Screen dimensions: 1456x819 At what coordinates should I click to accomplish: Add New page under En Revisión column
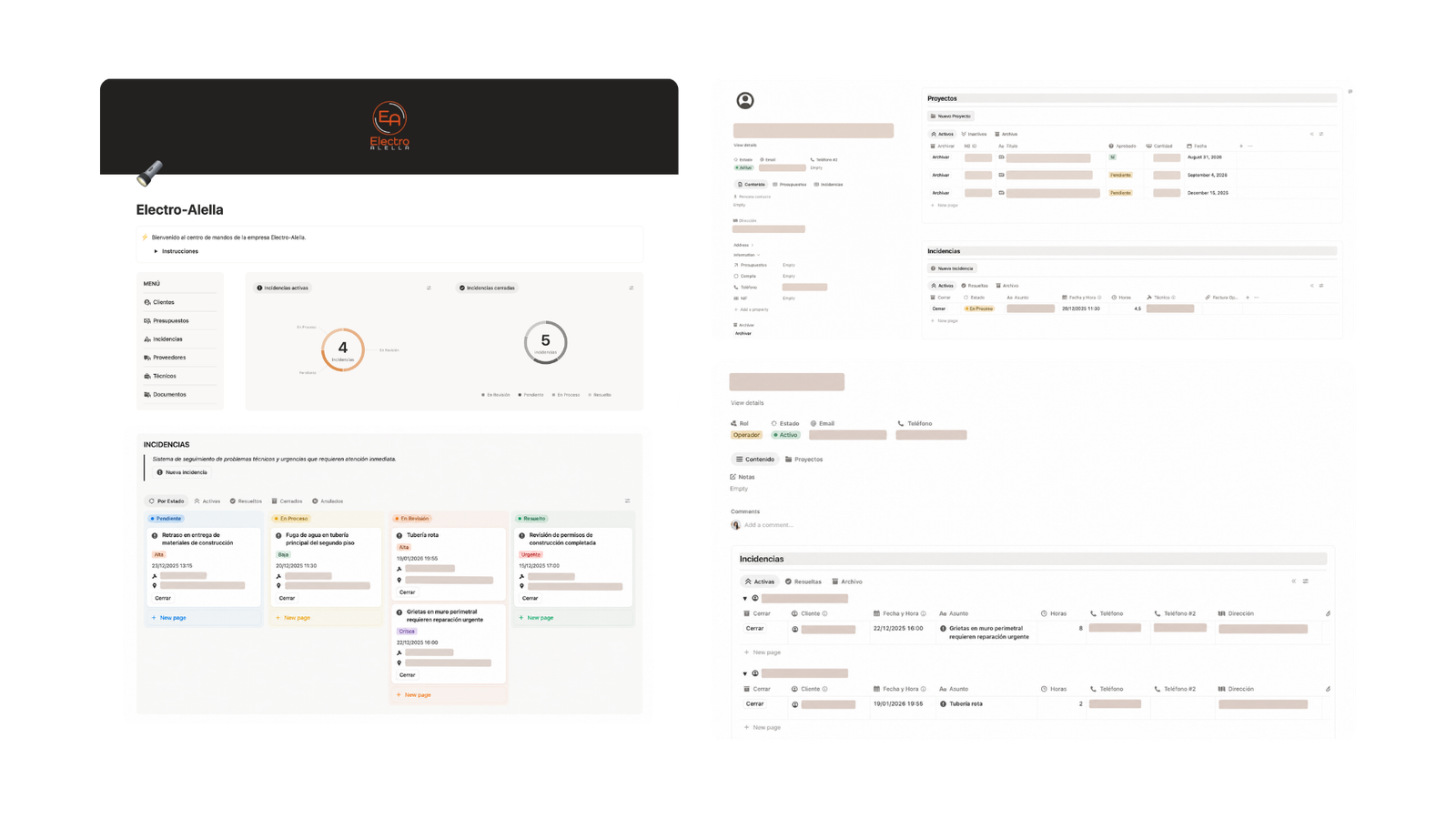click(x=413, y=695)
